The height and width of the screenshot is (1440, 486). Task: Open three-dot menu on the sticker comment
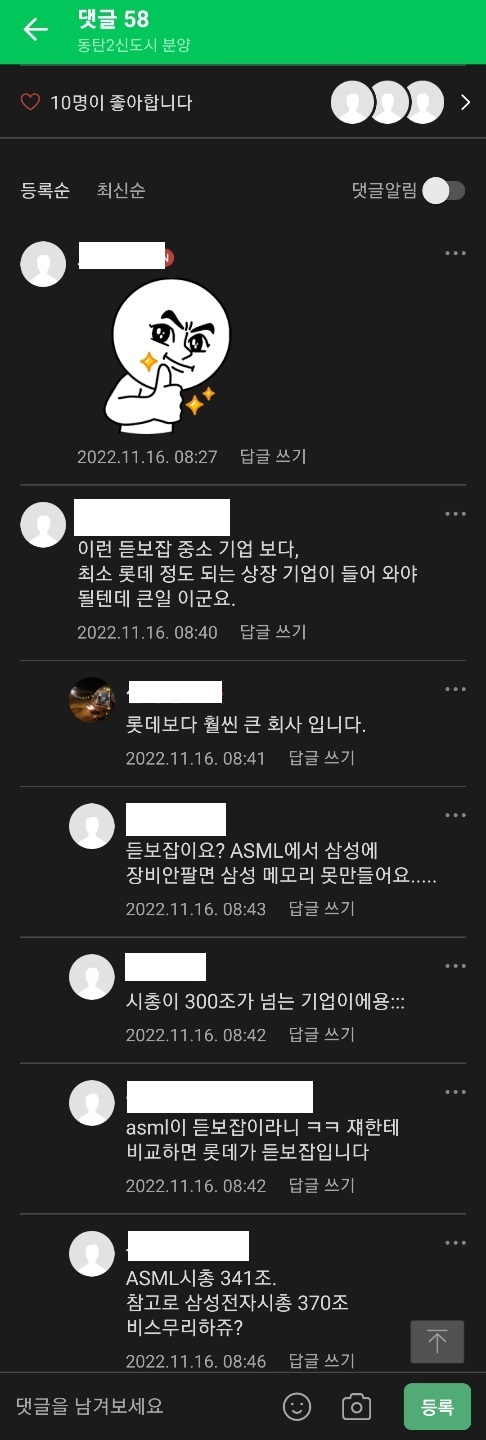coord(455,254)
